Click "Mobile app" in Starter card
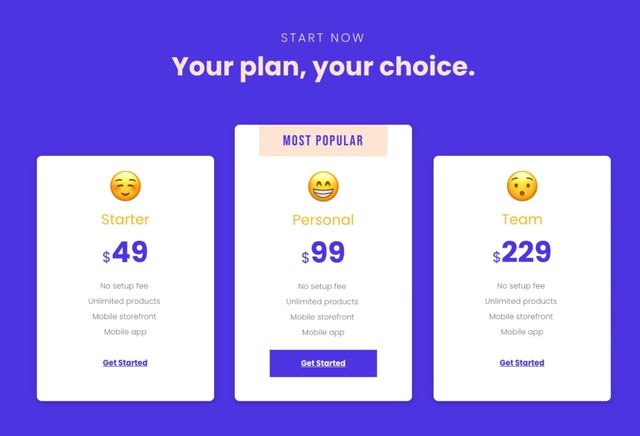Image resolution: width=640 pixels, height=436 pixels. 125,332
